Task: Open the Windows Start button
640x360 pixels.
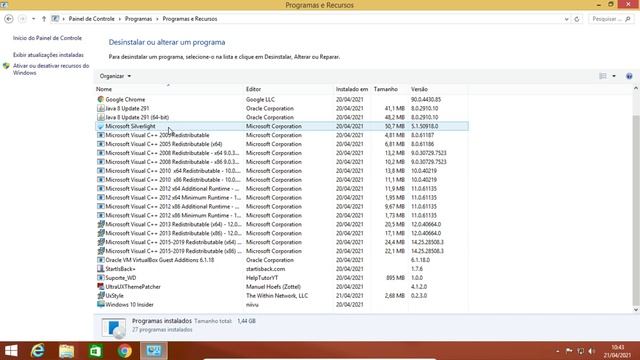Action: [x=11, y=351]
